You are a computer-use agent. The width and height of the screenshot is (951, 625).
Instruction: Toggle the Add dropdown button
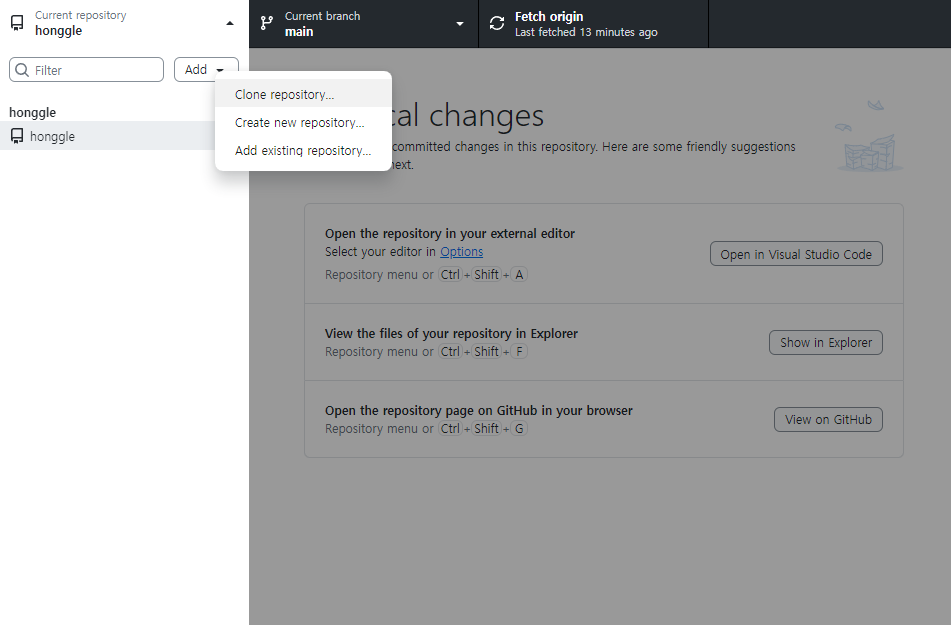(x=206, y=70)
